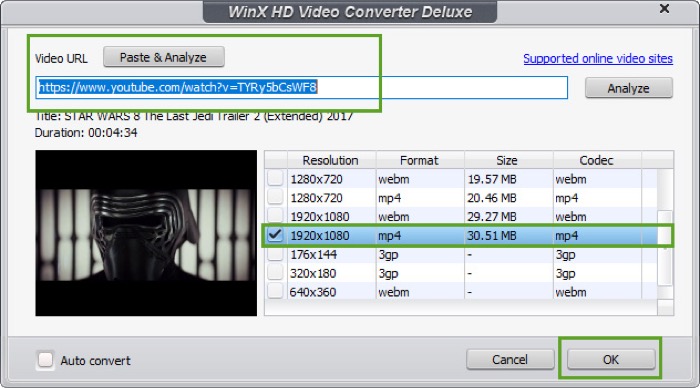700x388 pixels.
Task: Click the Resolution column header
Action: [x=331, y=160]
